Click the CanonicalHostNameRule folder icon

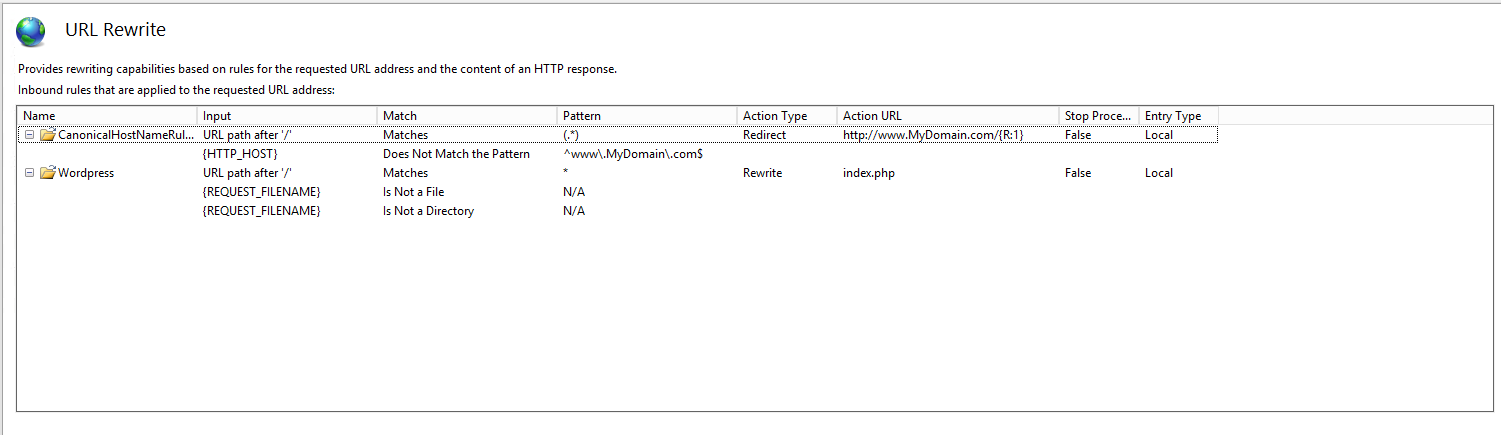(47, 135)
